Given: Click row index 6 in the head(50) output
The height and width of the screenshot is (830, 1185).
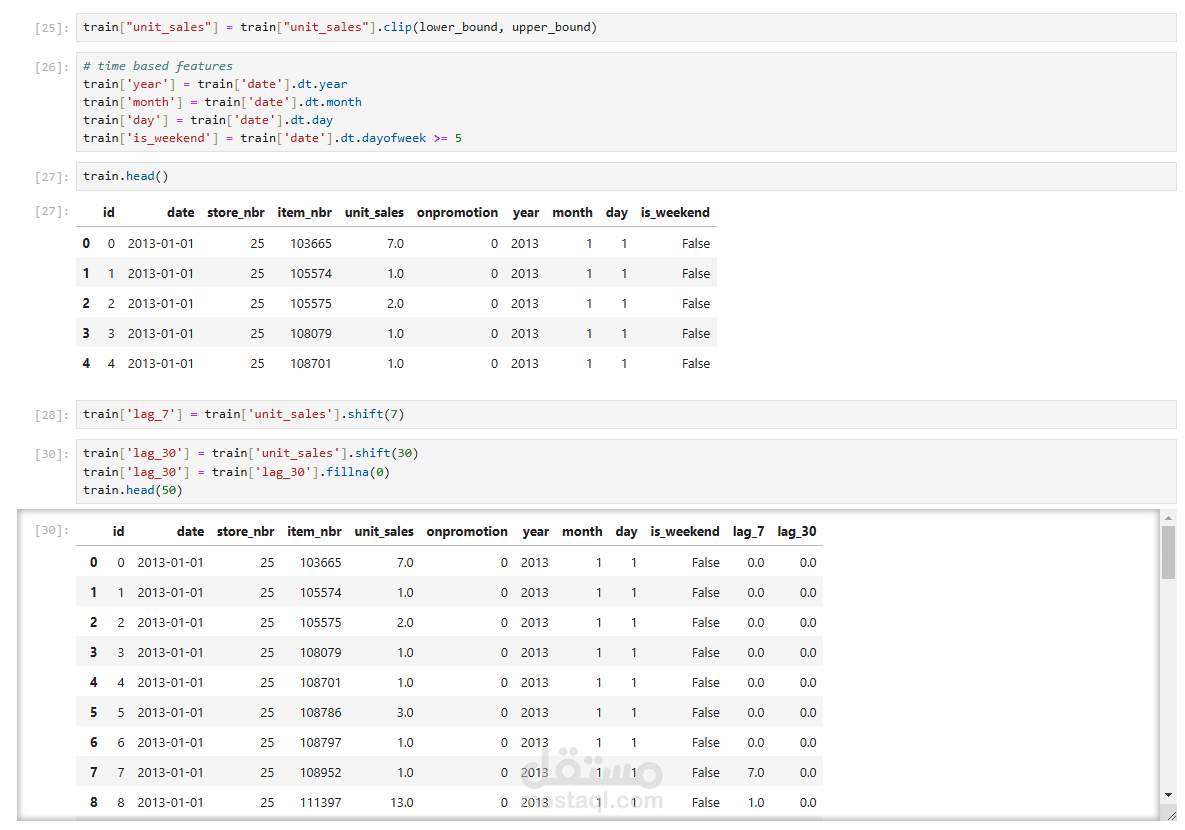Looking at the screenshot, I should (x=94, y=743).
